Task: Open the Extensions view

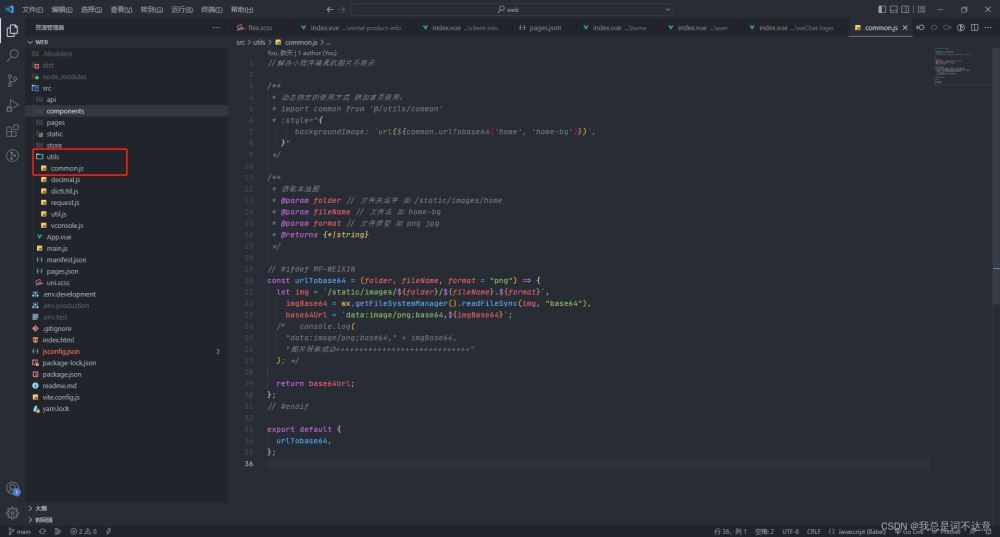Action: pos(12,130)
